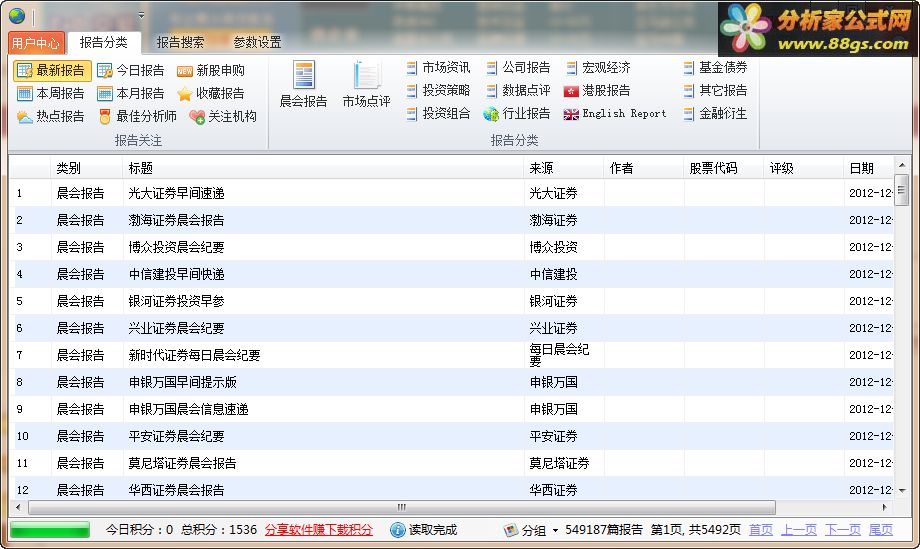This screenshot has height=549, width=920.
Task: Select English Report category
Action: [x=615, y=113]
